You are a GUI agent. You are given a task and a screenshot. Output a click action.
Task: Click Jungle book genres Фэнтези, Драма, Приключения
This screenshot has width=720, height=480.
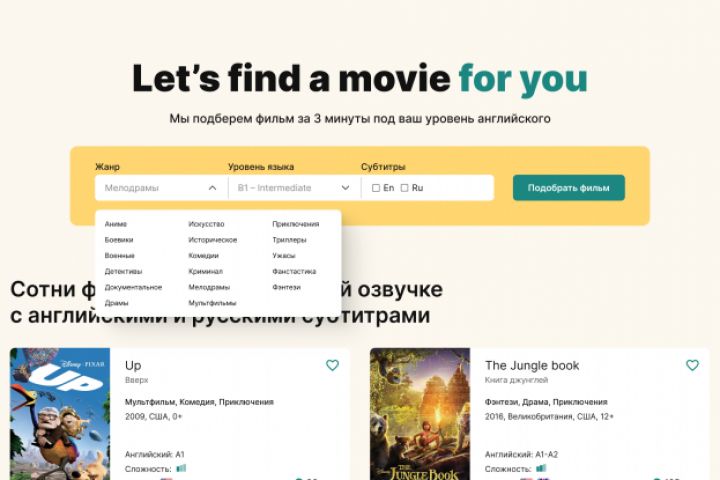[x=546, y=402]
